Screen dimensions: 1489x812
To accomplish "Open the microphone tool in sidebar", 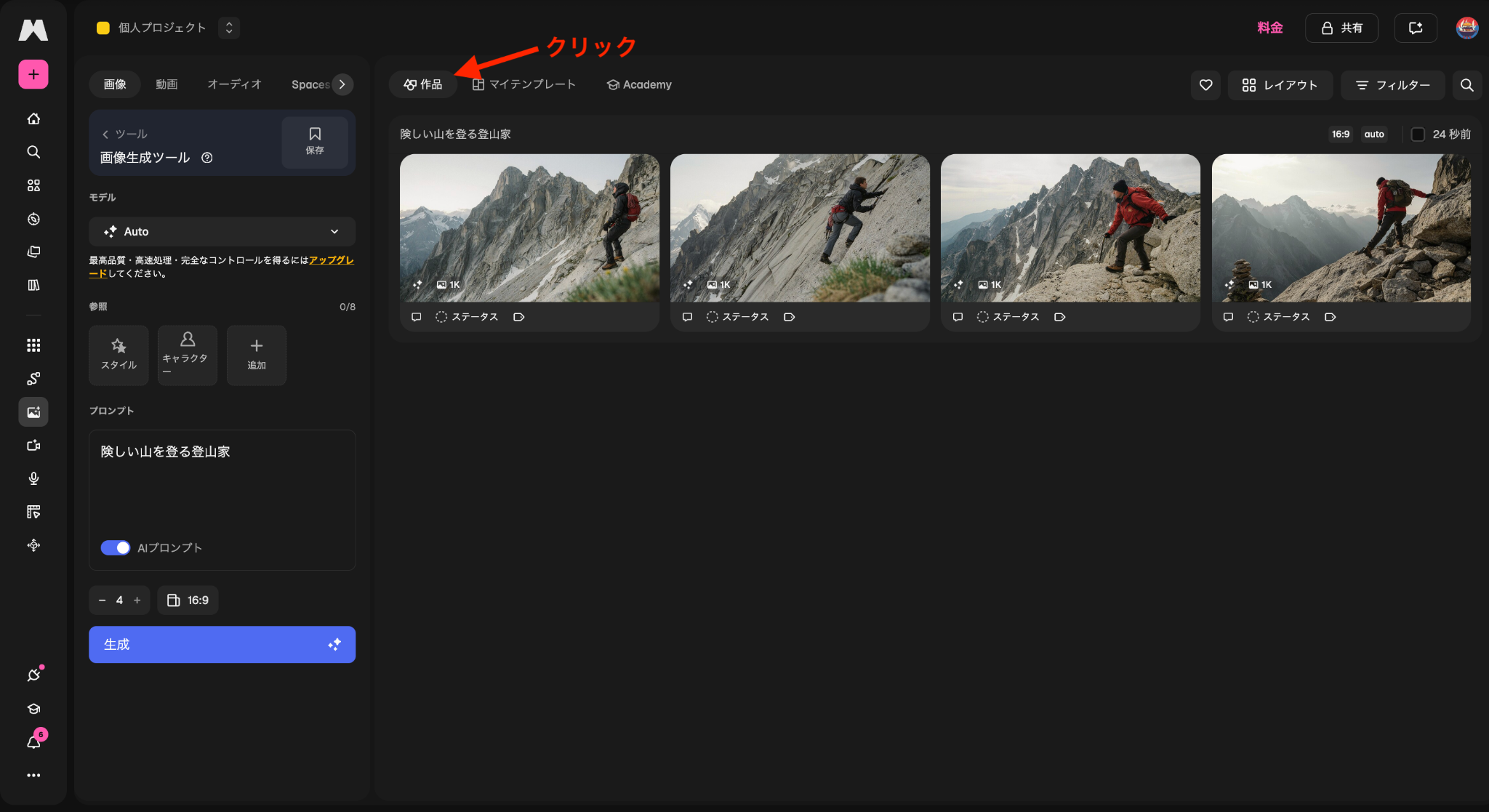I will tap(33, 478).
